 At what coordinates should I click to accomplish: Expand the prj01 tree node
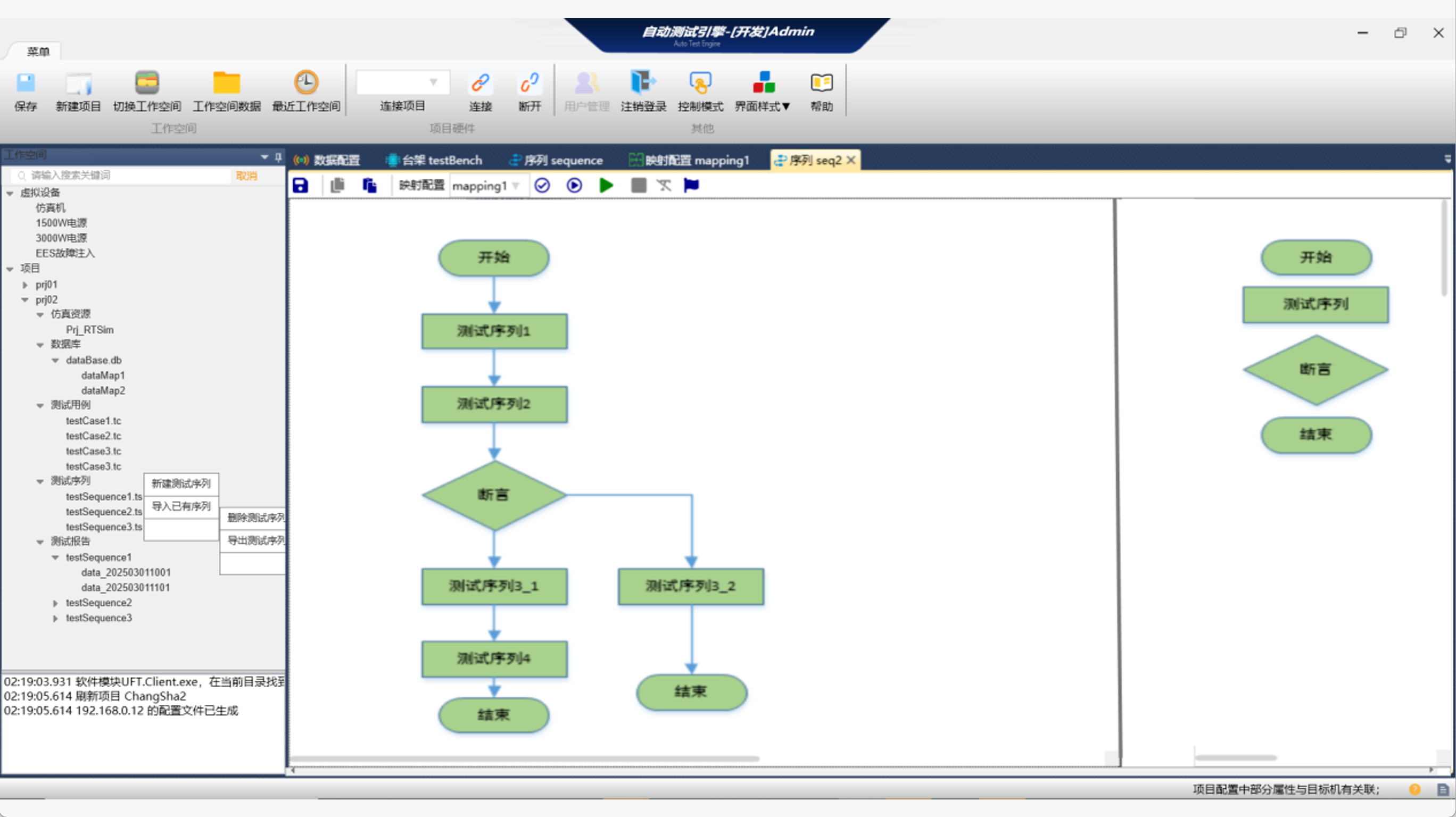pyautogui.click(x=25, y=285)
